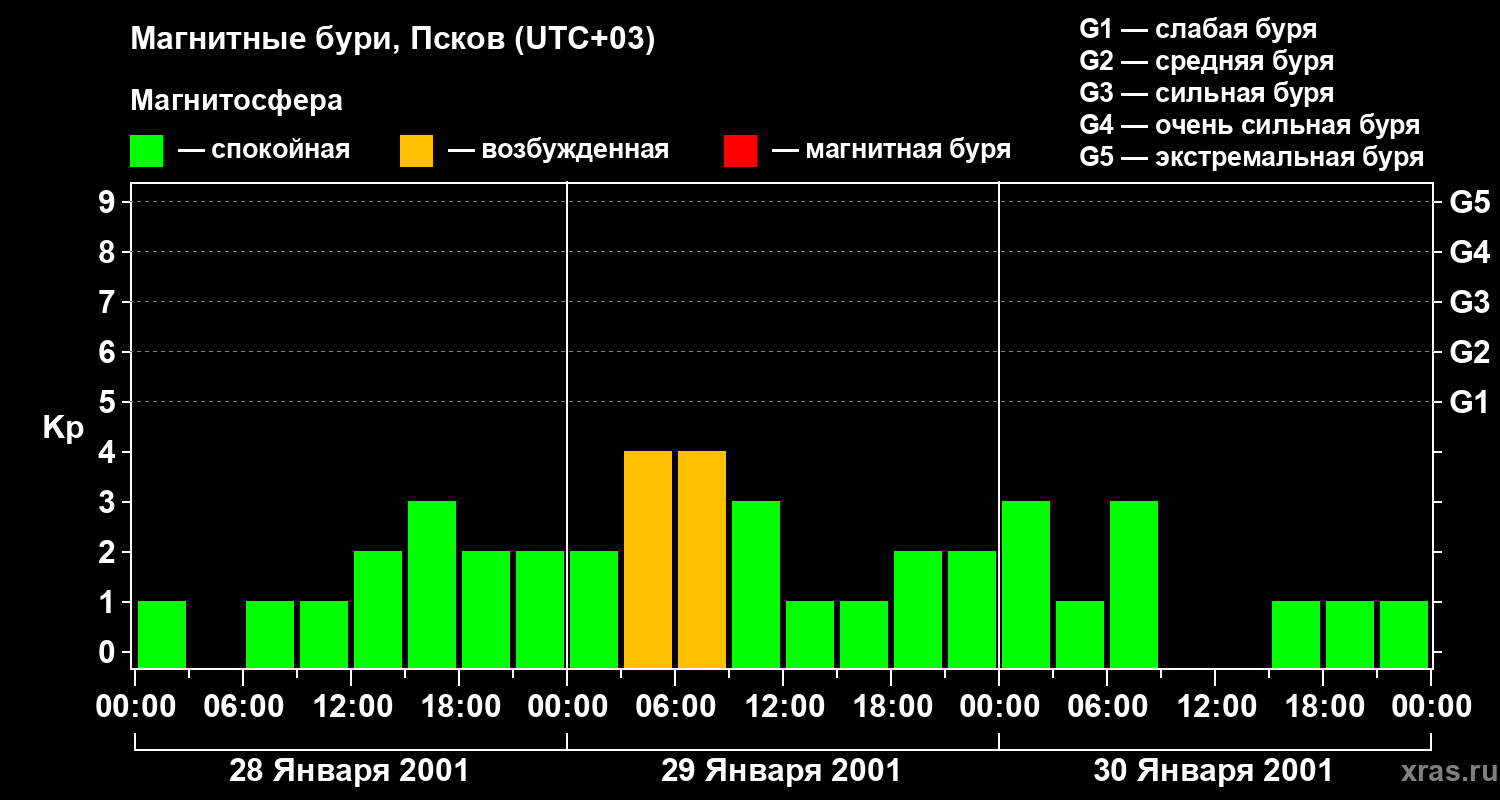
Task: Click the G3 tick label on right axis
Action: [x=1469, y=302]
